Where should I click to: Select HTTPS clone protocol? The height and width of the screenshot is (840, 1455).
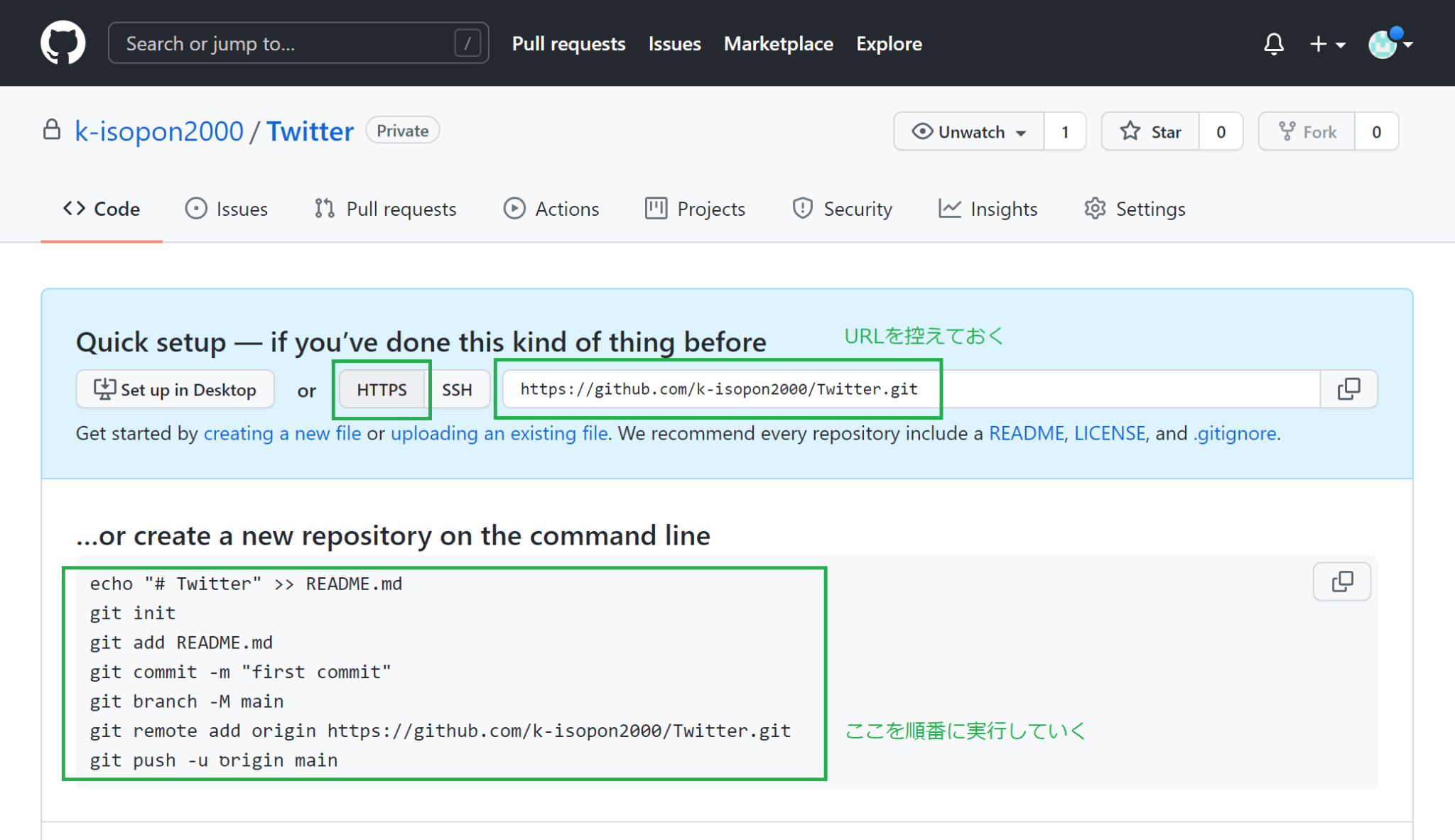pyautogui.click(x=382, y=389)
